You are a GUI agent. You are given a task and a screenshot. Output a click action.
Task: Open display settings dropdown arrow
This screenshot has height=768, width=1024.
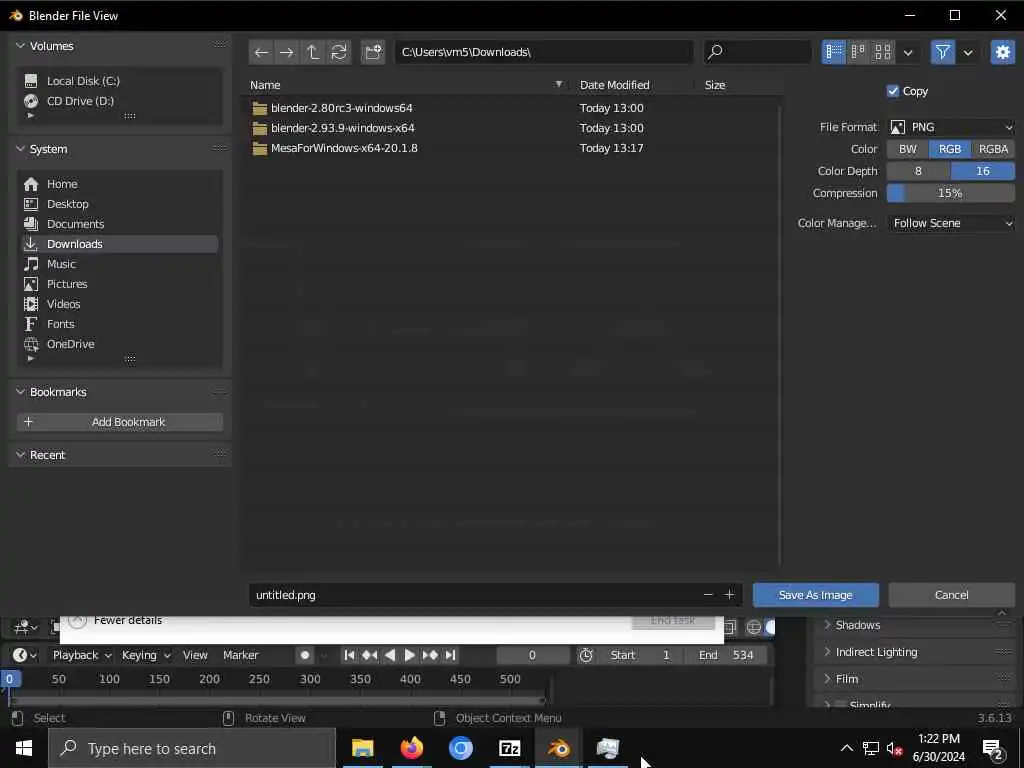(x=908, y=52)
